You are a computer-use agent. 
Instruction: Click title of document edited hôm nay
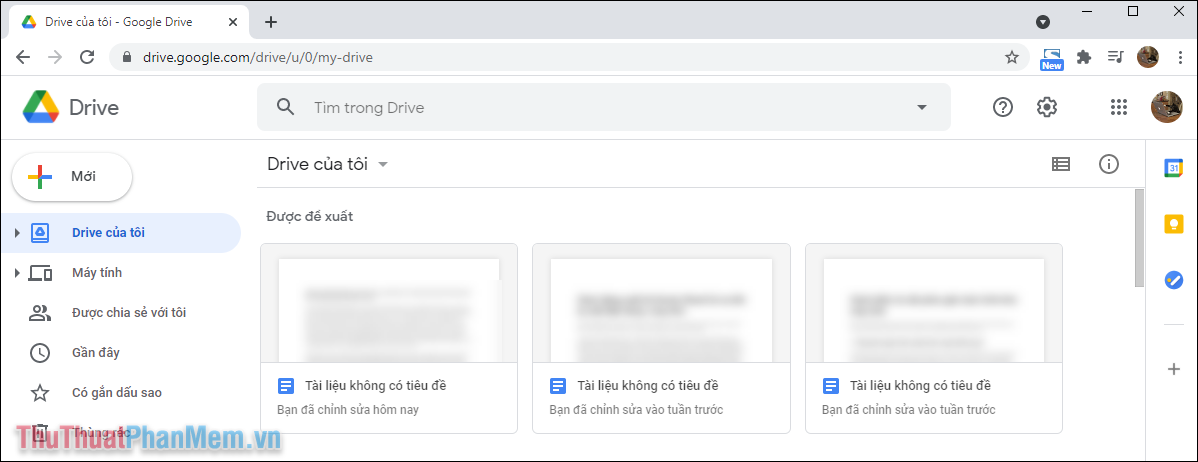point(375,386)
